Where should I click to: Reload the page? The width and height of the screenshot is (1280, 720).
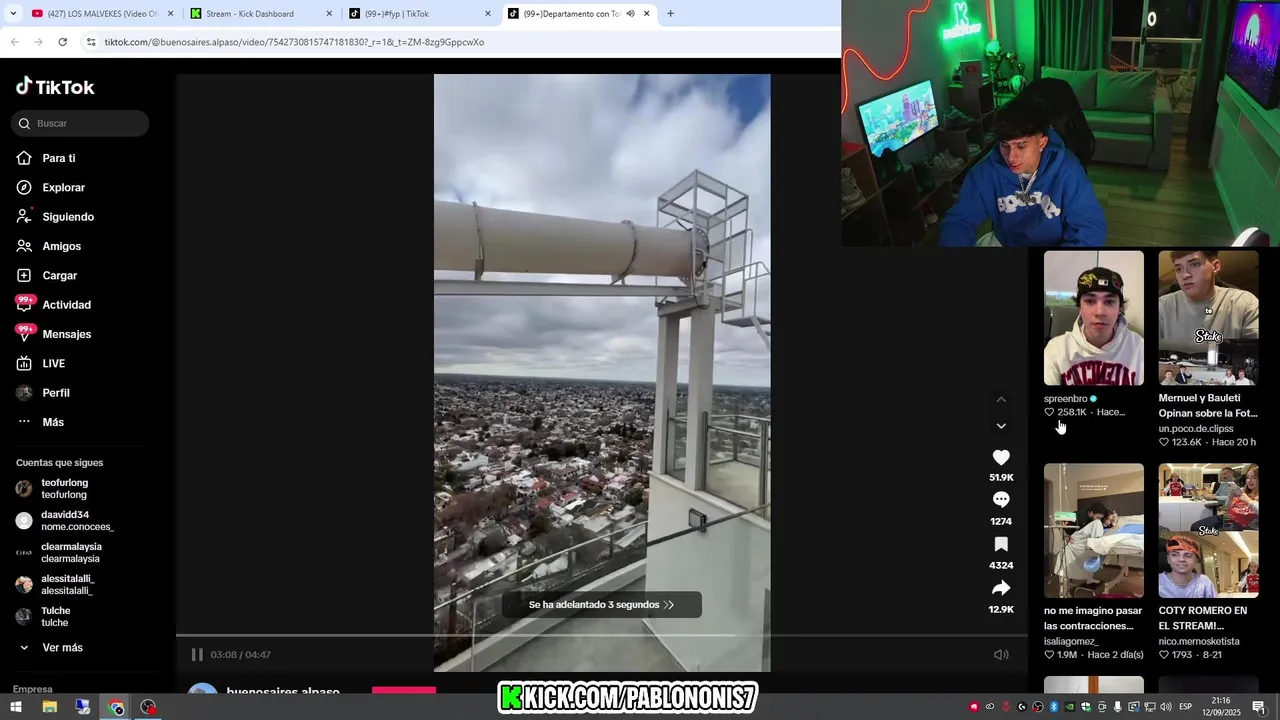click(62, 42)
